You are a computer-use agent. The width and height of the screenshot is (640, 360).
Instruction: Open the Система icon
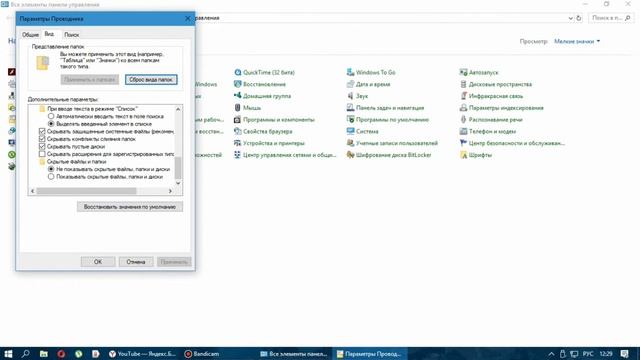pos(350,131)
